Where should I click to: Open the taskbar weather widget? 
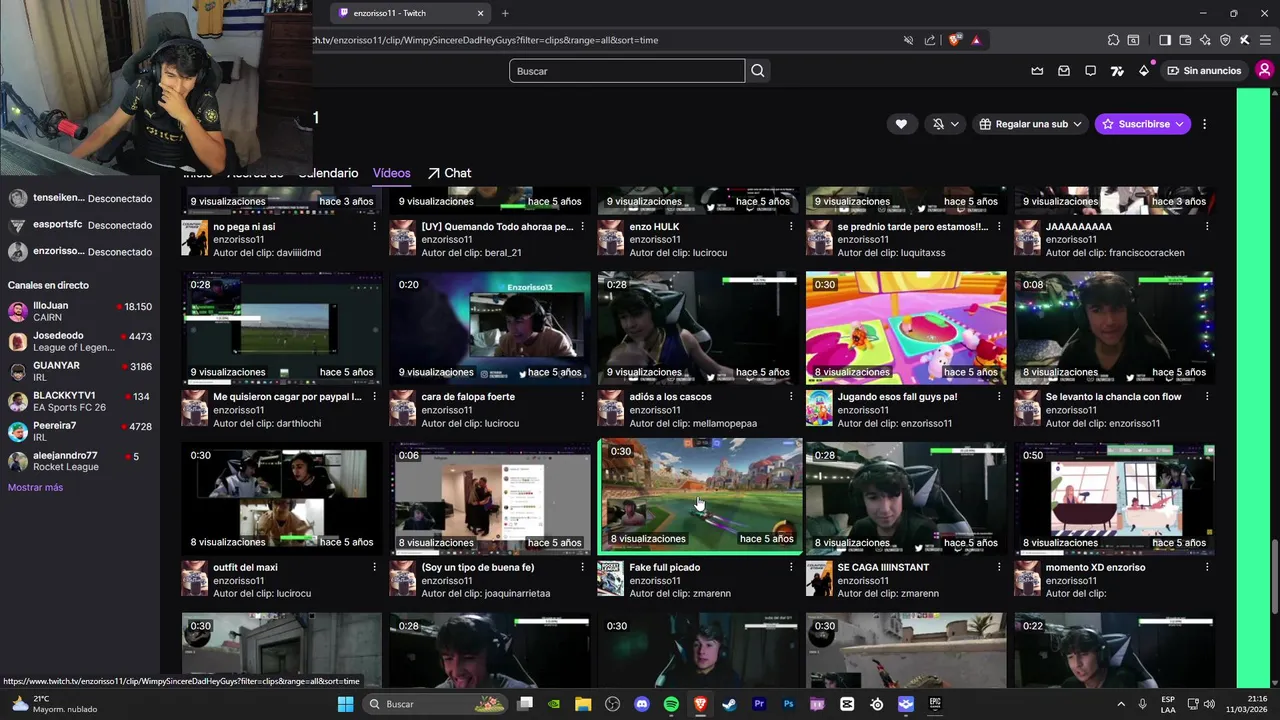(52, 704)
